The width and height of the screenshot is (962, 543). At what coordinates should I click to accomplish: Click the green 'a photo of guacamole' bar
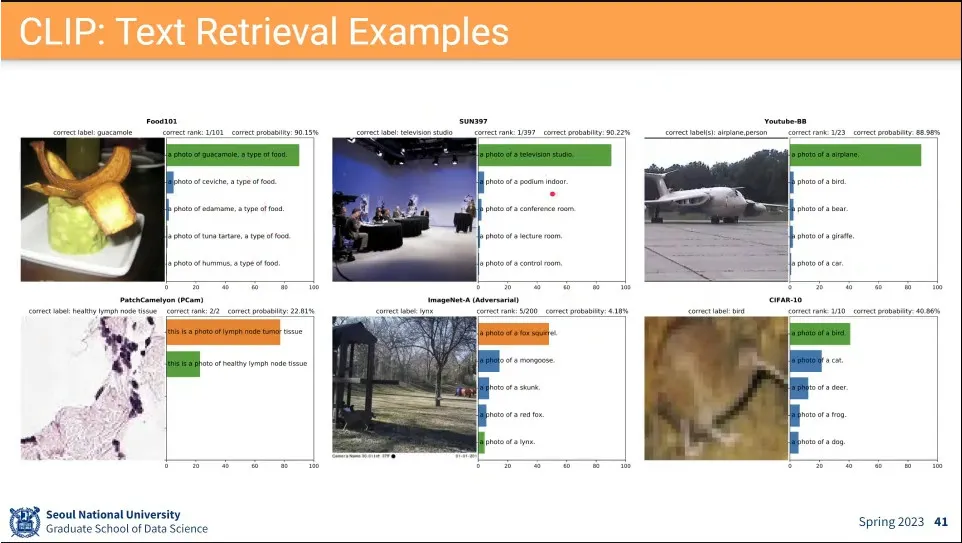[x=233, y=155]
